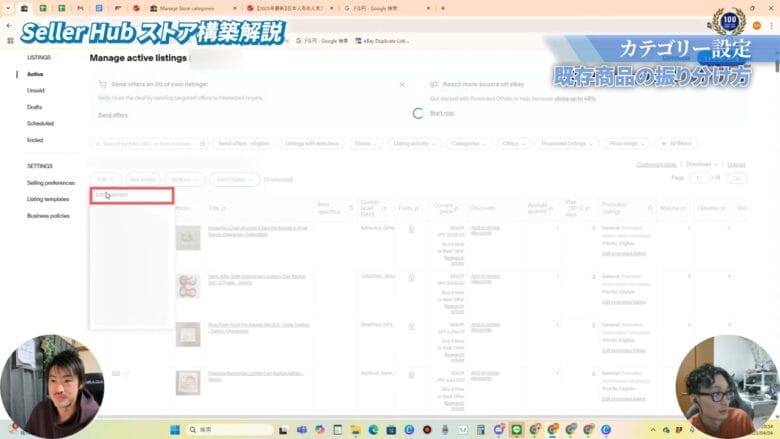Open the All filters panel

tap(677, 144)
